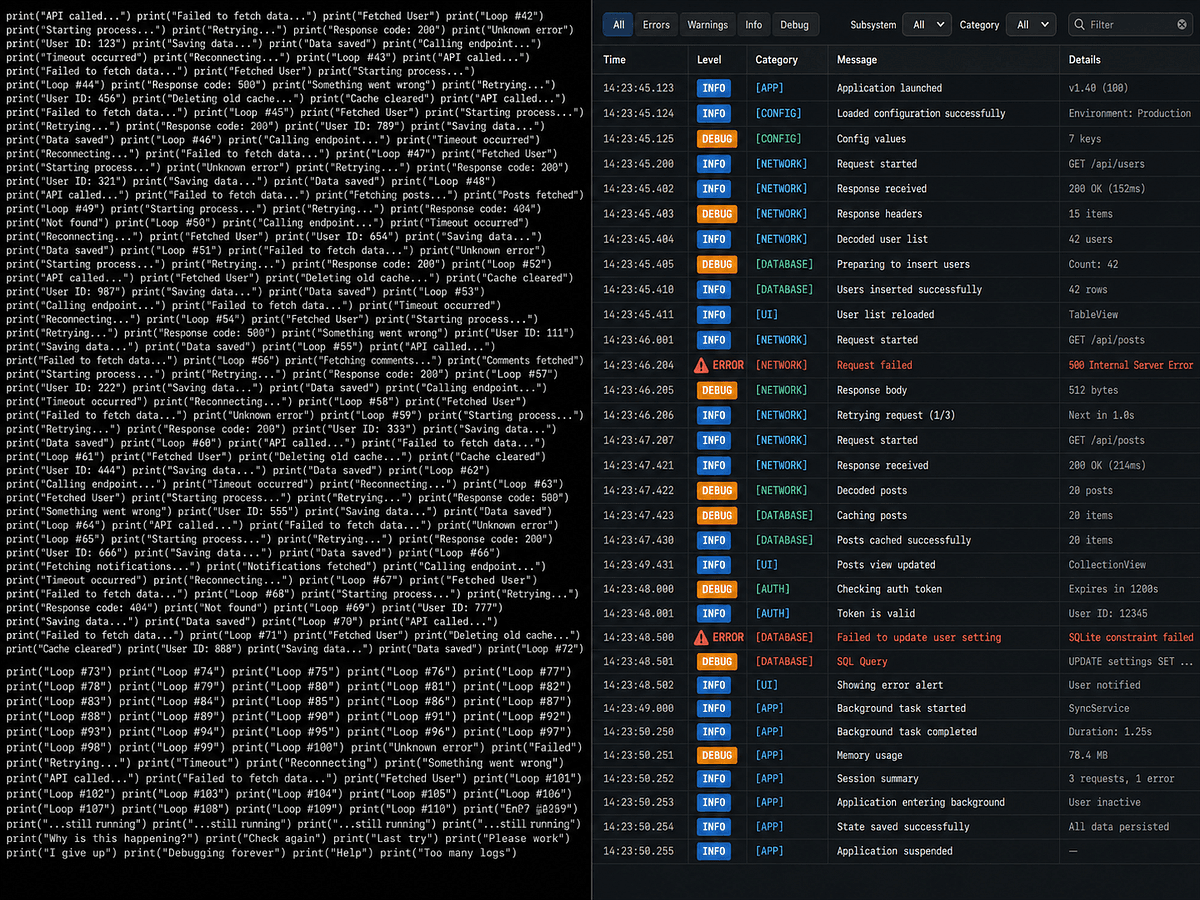Switch to the Info filter tab
This screenshot has width=1200, height=900.
tap(753, 24)
